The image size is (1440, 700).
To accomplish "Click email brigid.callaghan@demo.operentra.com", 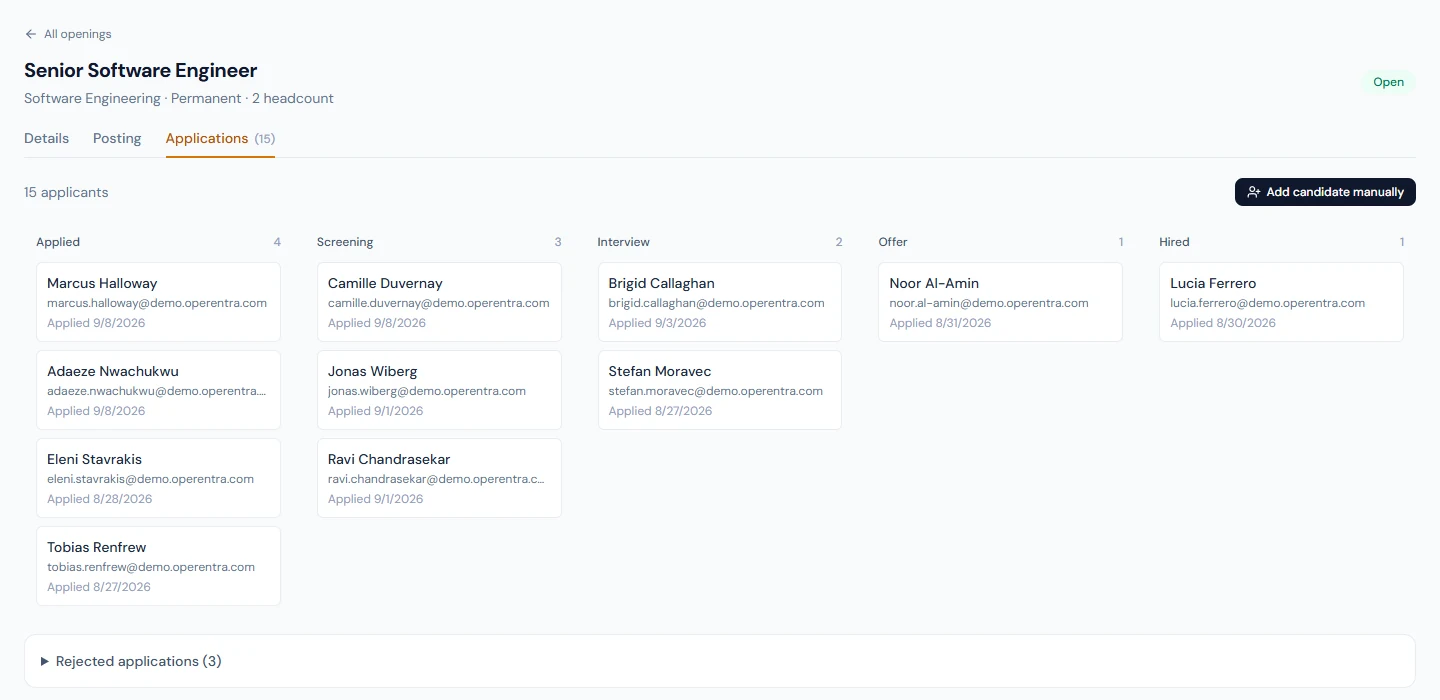I will point(717,303).
